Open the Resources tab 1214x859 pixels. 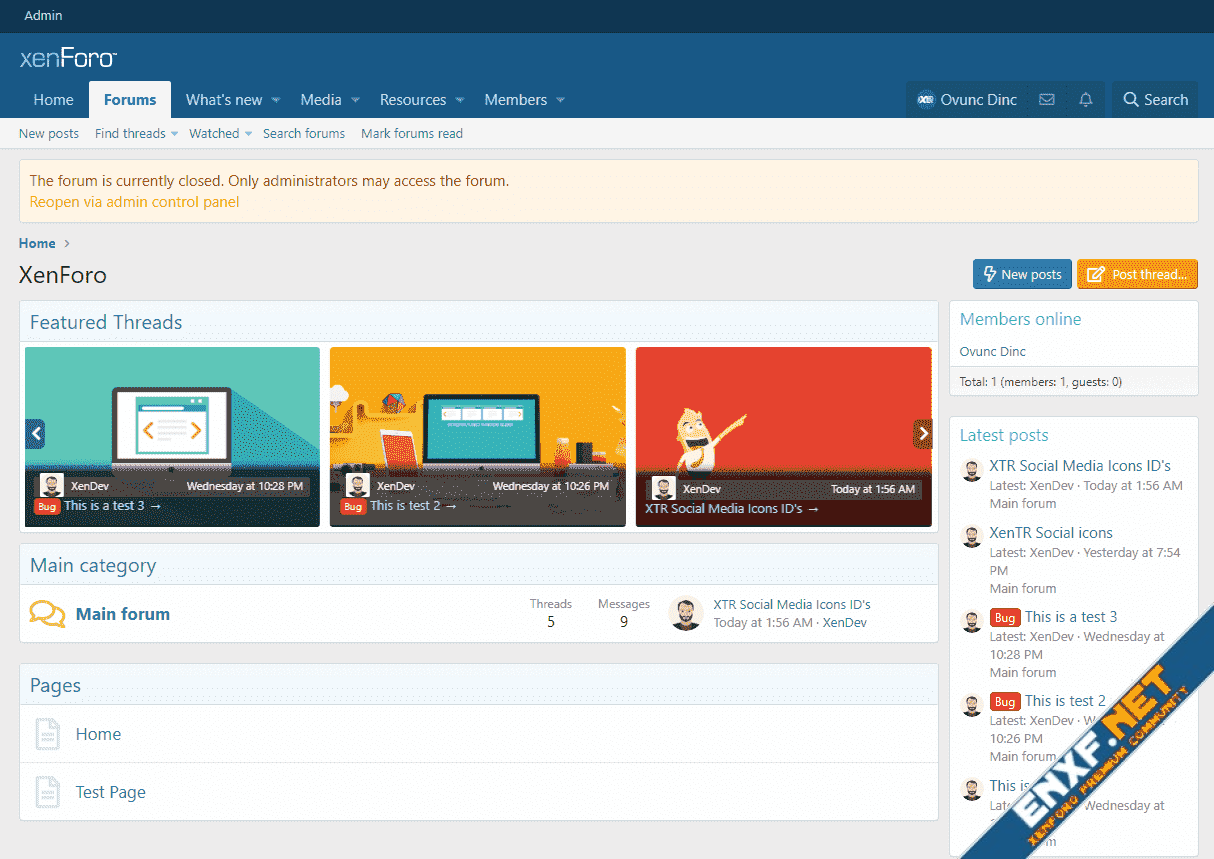coord(413,100)
